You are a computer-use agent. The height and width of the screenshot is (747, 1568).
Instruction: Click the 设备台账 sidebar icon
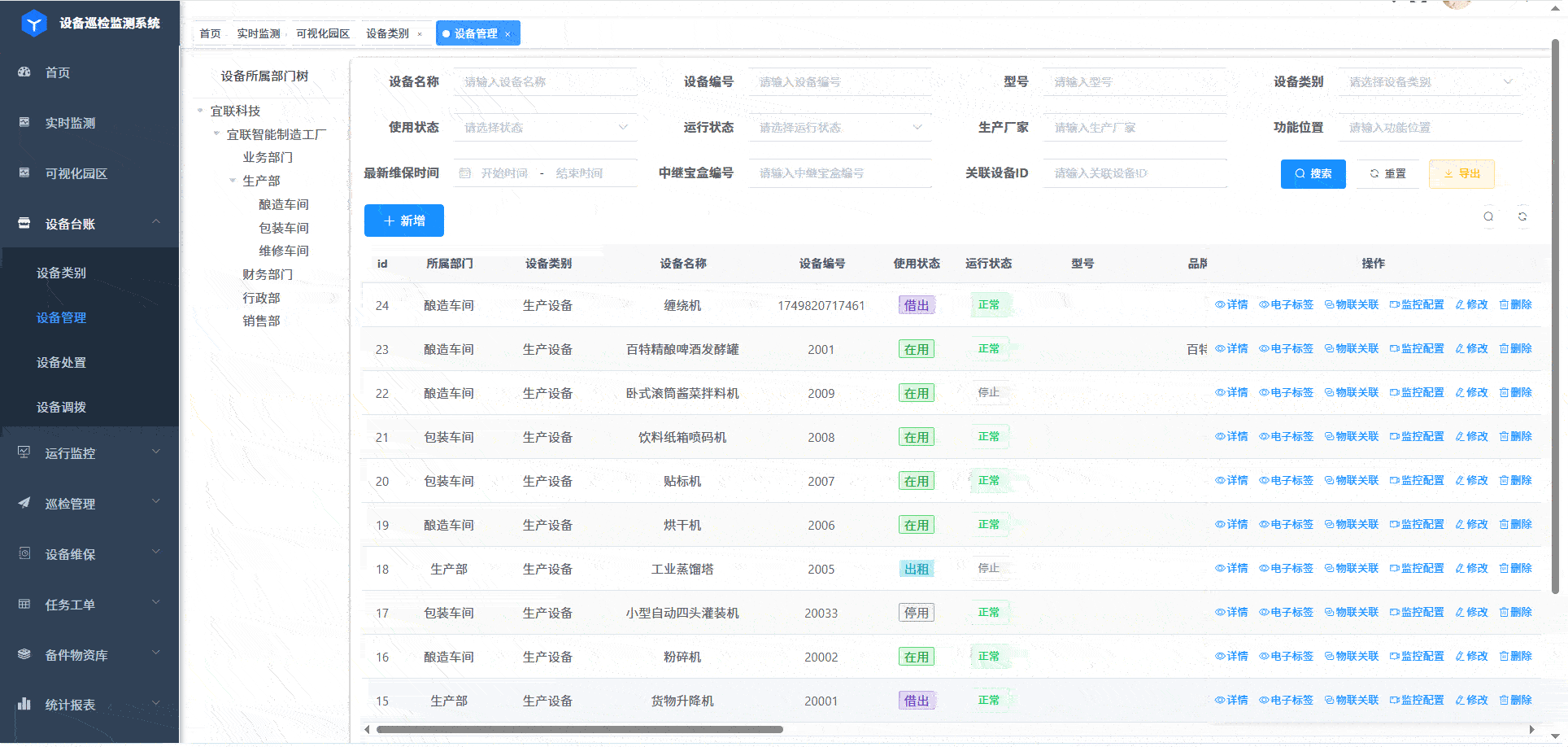[x=24, y=223]
